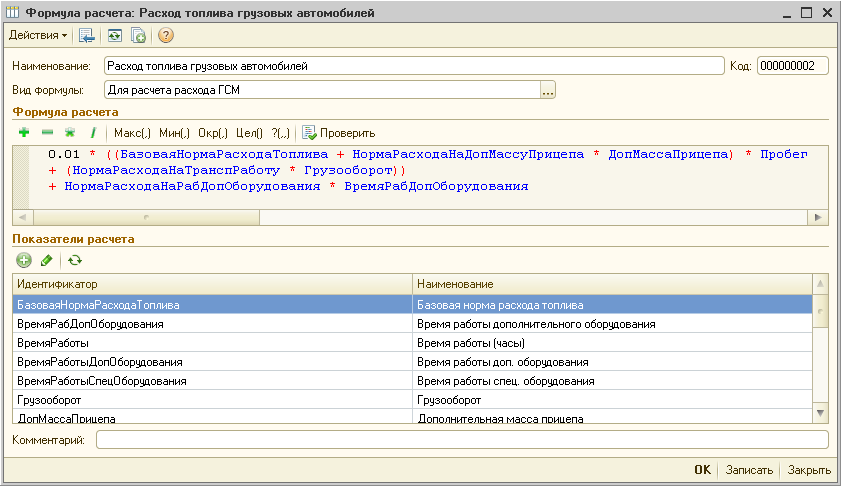Insert the multiplication operator into the formula

pos(70,132)
